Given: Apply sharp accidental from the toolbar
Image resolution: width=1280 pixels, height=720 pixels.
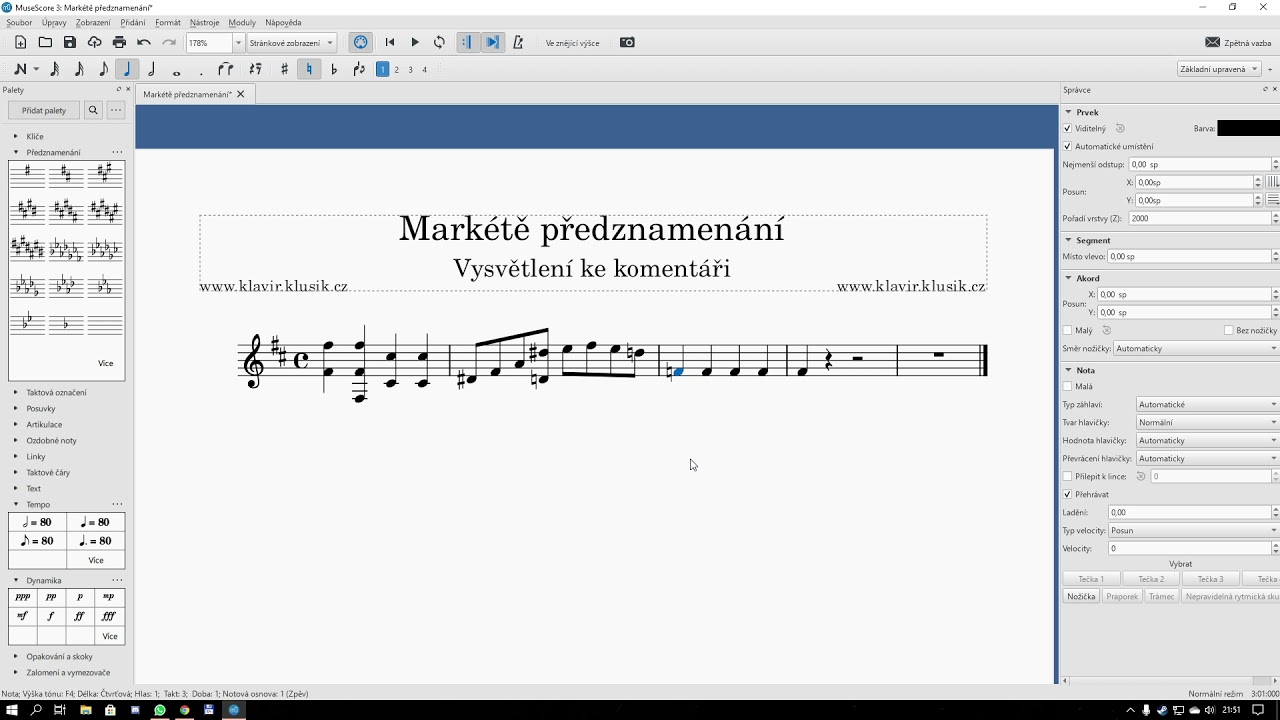Looking at the screenshot, I should pos(285,69).
